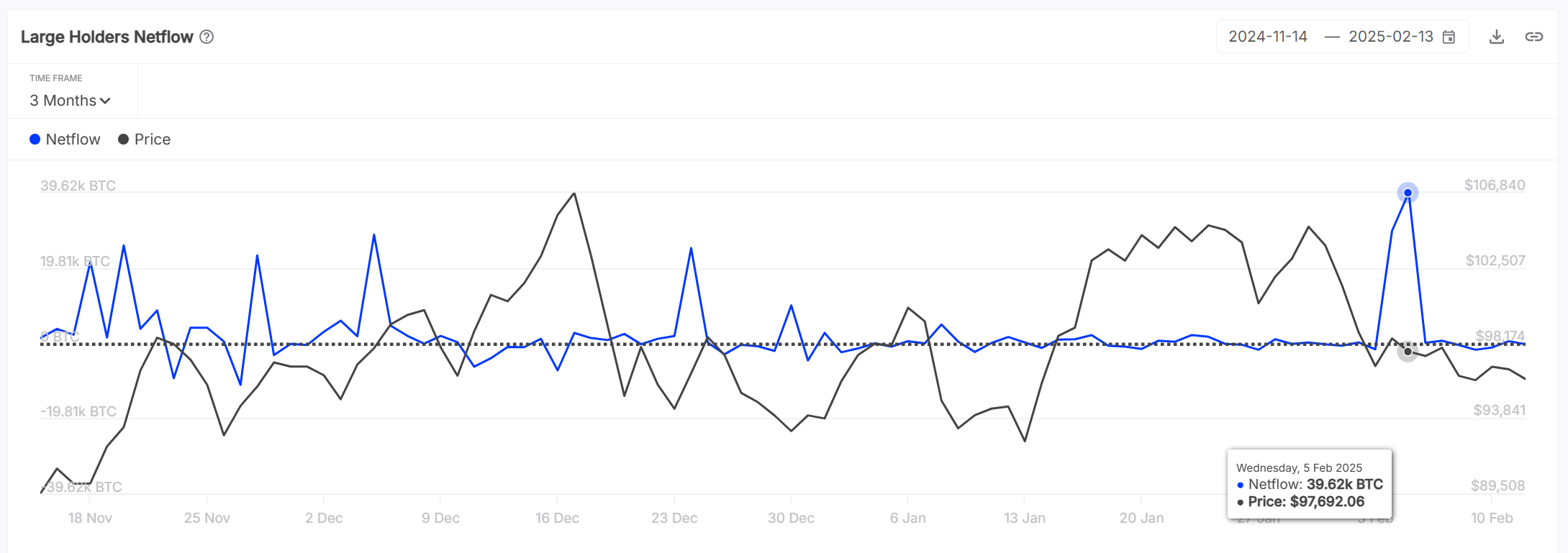Viewport: 1568px width, 553px height.
Task: Click the blue Netflow legend dot
Action: point(35,140)
